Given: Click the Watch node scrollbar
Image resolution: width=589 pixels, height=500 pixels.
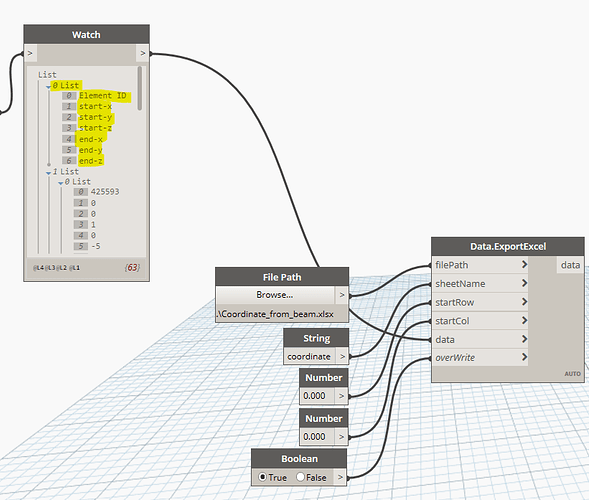Looking at the screenshot, I should pyautogui.click(x=140, y=89).
